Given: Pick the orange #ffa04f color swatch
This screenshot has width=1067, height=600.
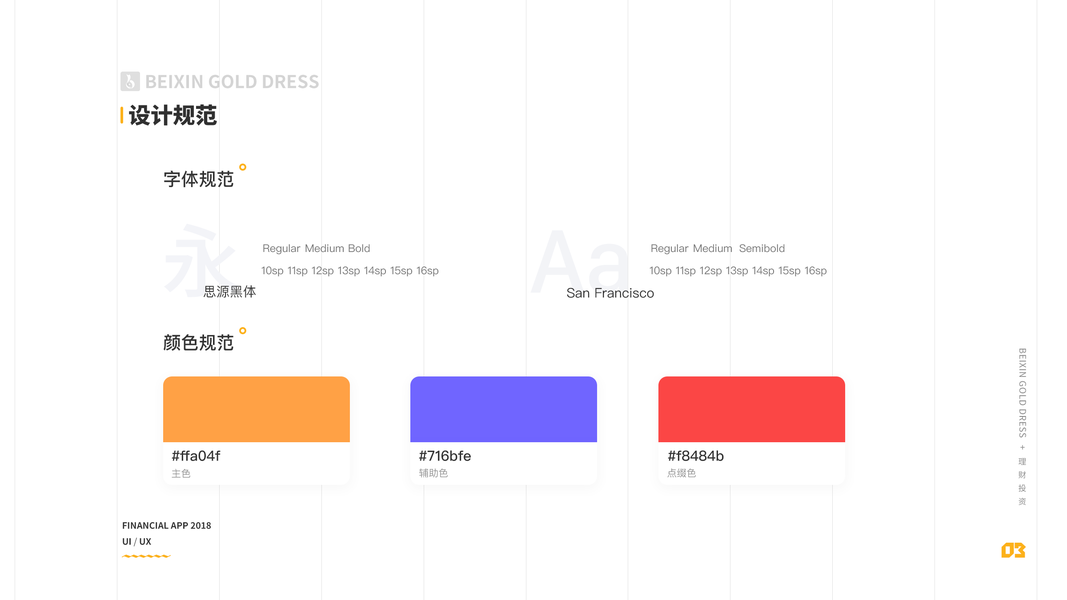Looking at the screenshot, I should pyautogui.click(x=256, y=409).
